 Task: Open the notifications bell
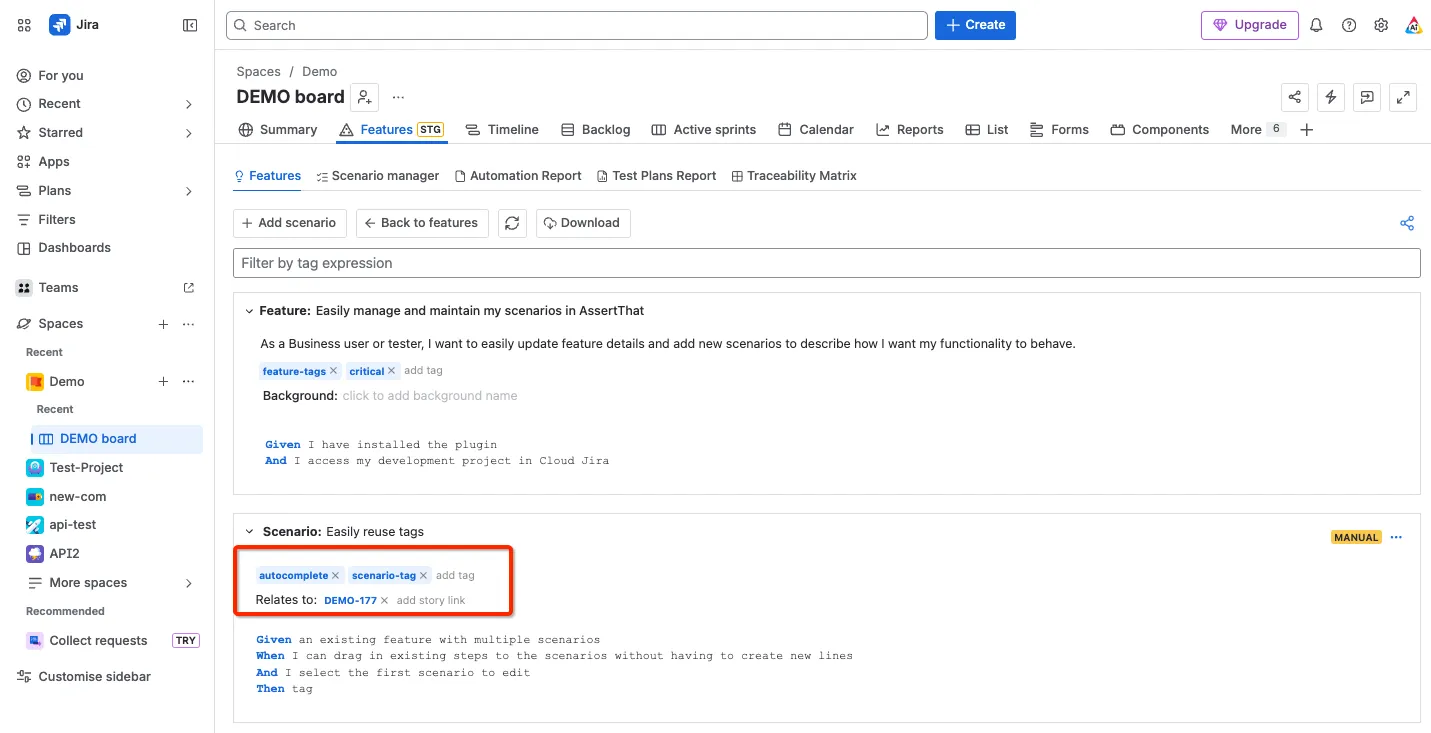coord(1316,25)
